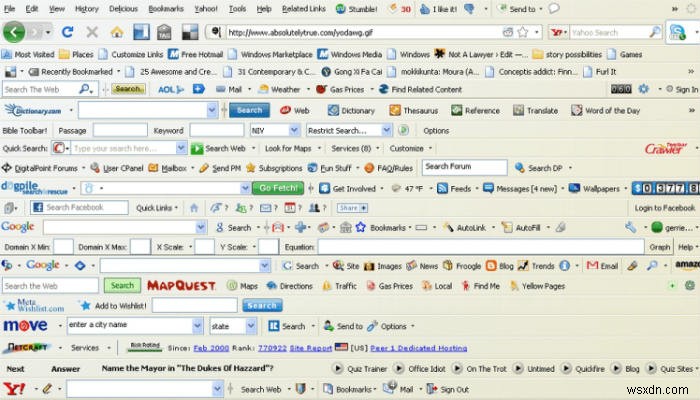Reload the page with the refresh icon

(x=67, y=32)
